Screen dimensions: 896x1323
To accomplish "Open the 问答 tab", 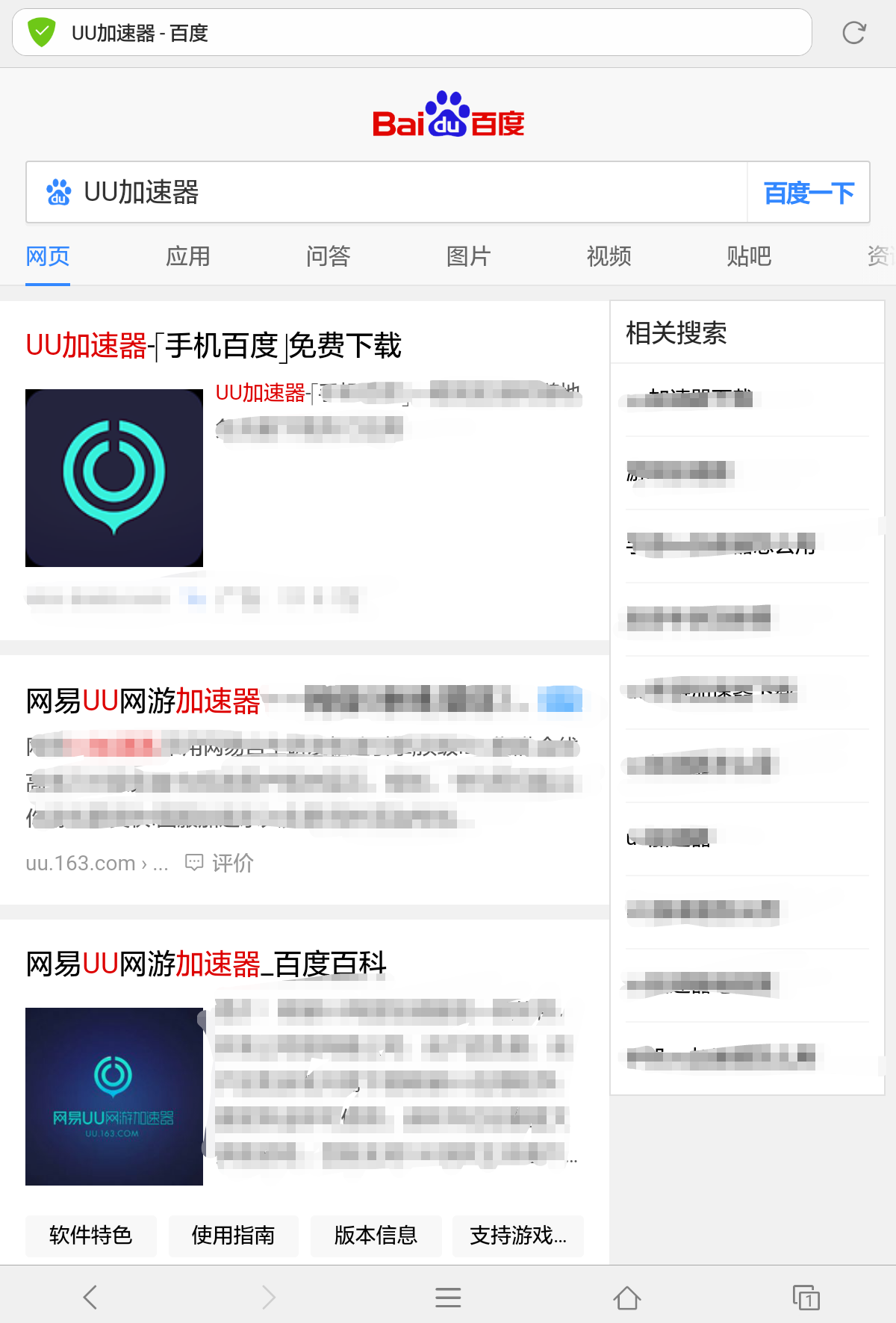I will 329,256.
